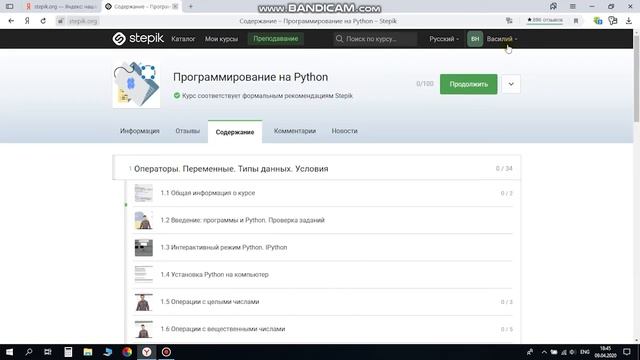Switch to Yandex Browser on the taskbar
Viewport: 640px width, 360px height.
[x=147, y=352]
